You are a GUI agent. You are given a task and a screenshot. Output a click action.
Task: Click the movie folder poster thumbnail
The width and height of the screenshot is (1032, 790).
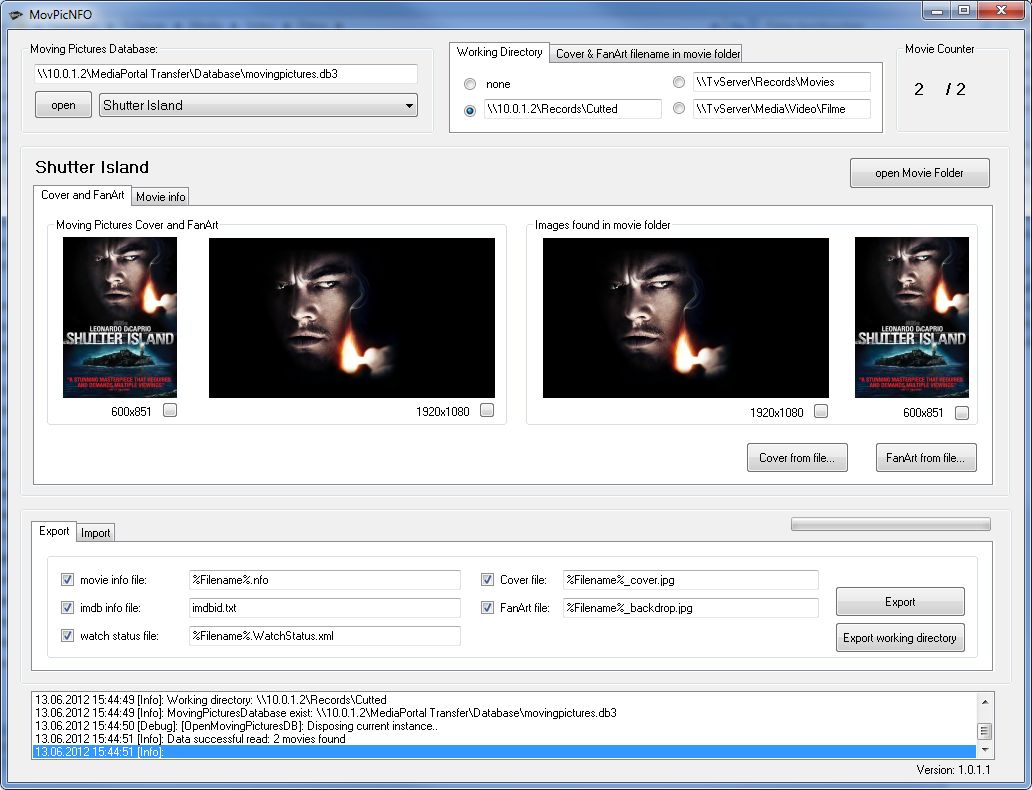click(911, 317)
